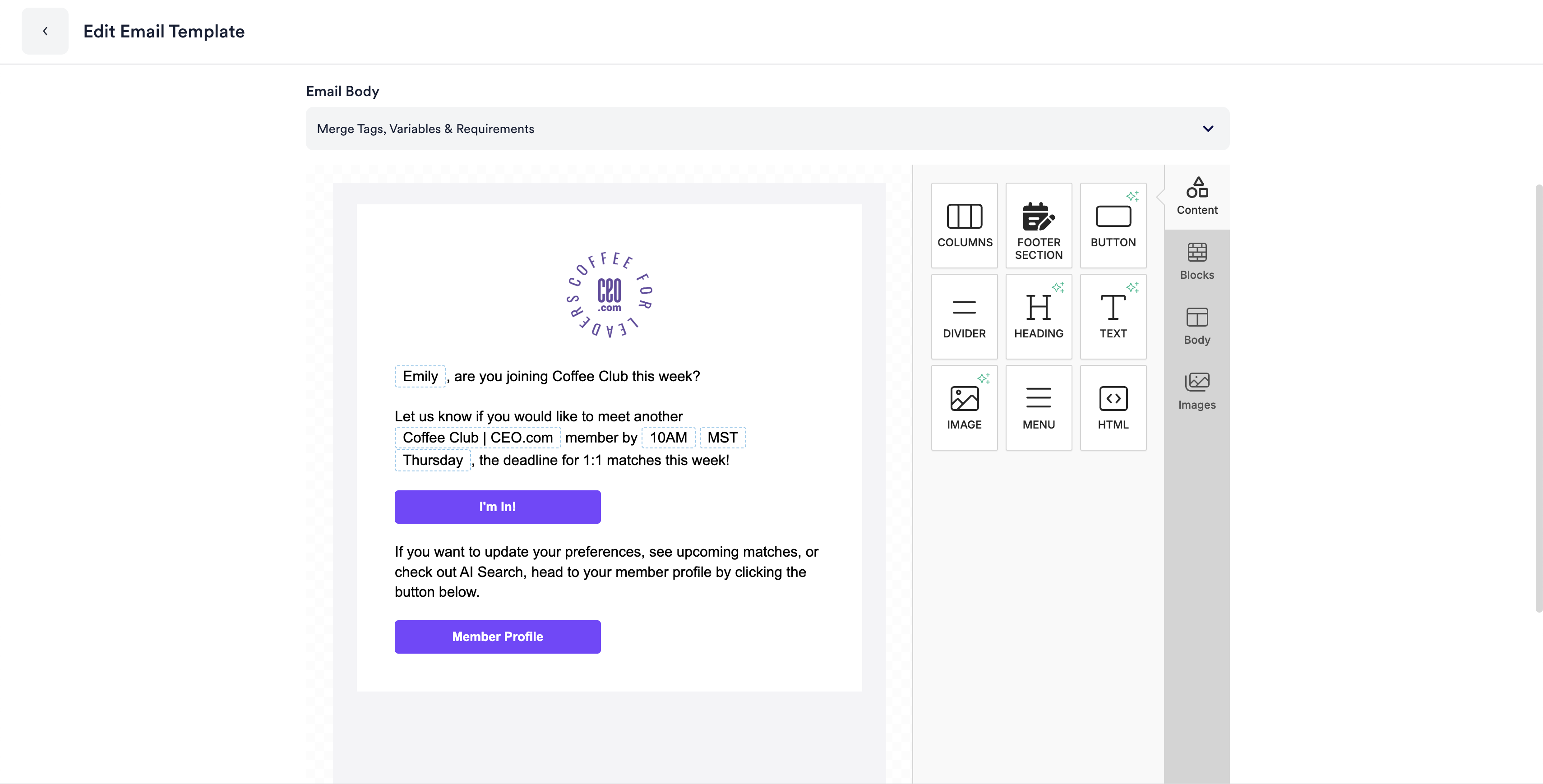Pick the Text content tool

point(1112,316)
